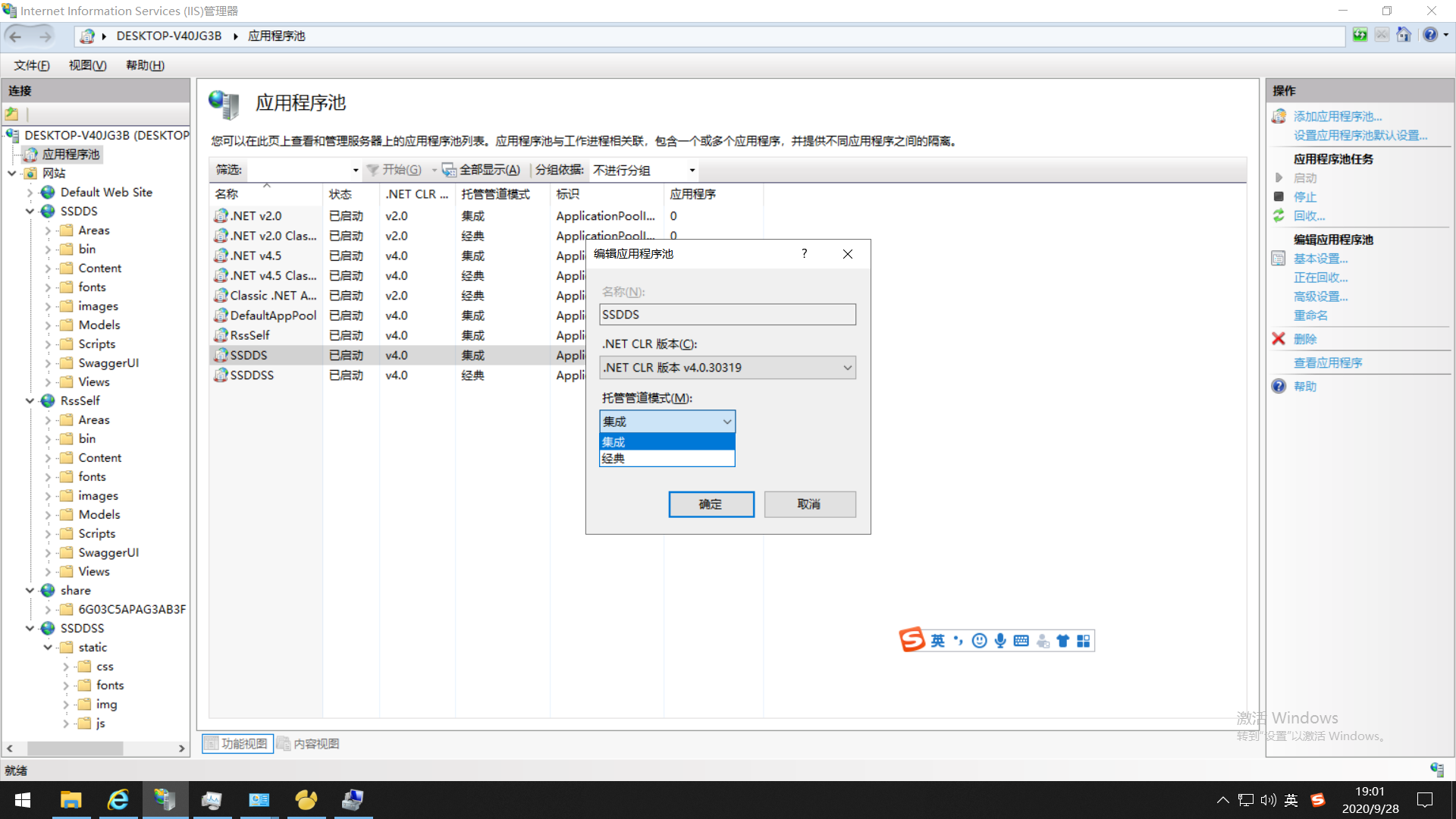This screenshot has width=1456, height=819.
Task: Click the 确定 button in dialog
Action: pos(711,504)
